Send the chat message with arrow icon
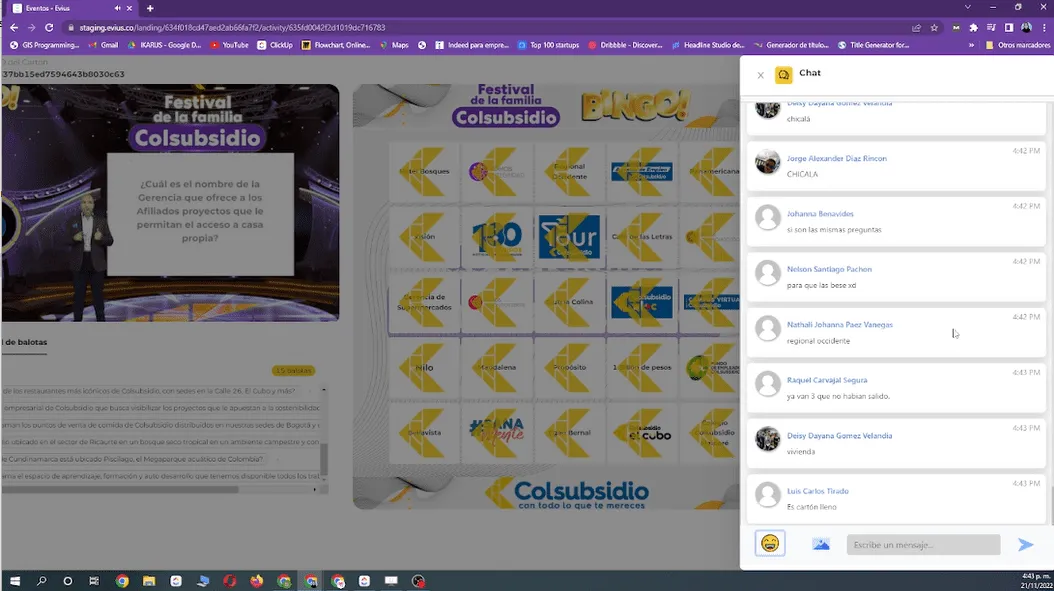1054x591 pixels. click(x=1025, y=545)
